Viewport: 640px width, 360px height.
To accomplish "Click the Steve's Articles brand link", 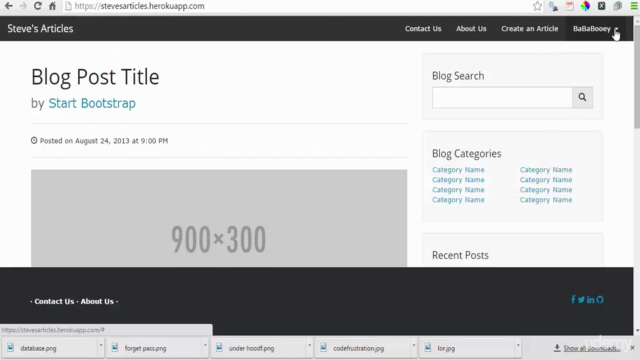I will pyautogui.click(x=40, y=29).
